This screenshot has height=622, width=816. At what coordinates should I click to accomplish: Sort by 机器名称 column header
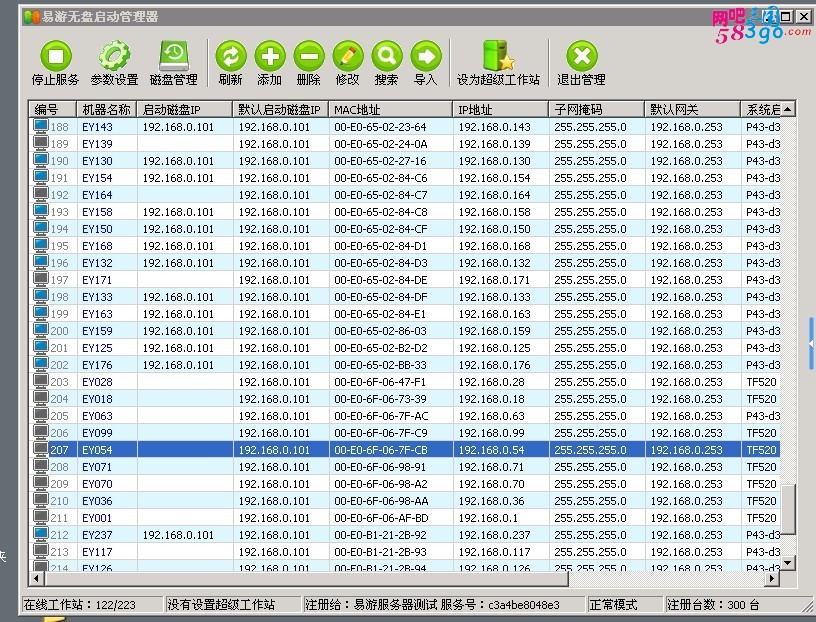[106, 109]
